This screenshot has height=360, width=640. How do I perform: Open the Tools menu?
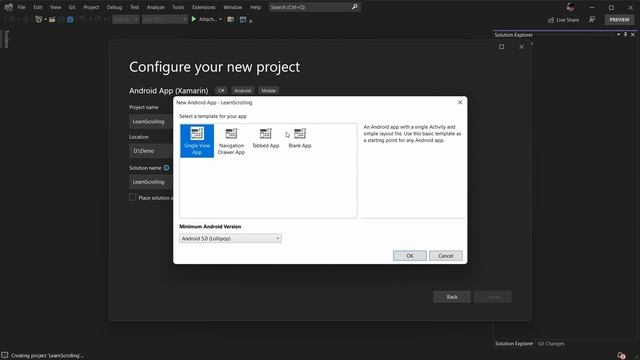click(x=178, y=7)
